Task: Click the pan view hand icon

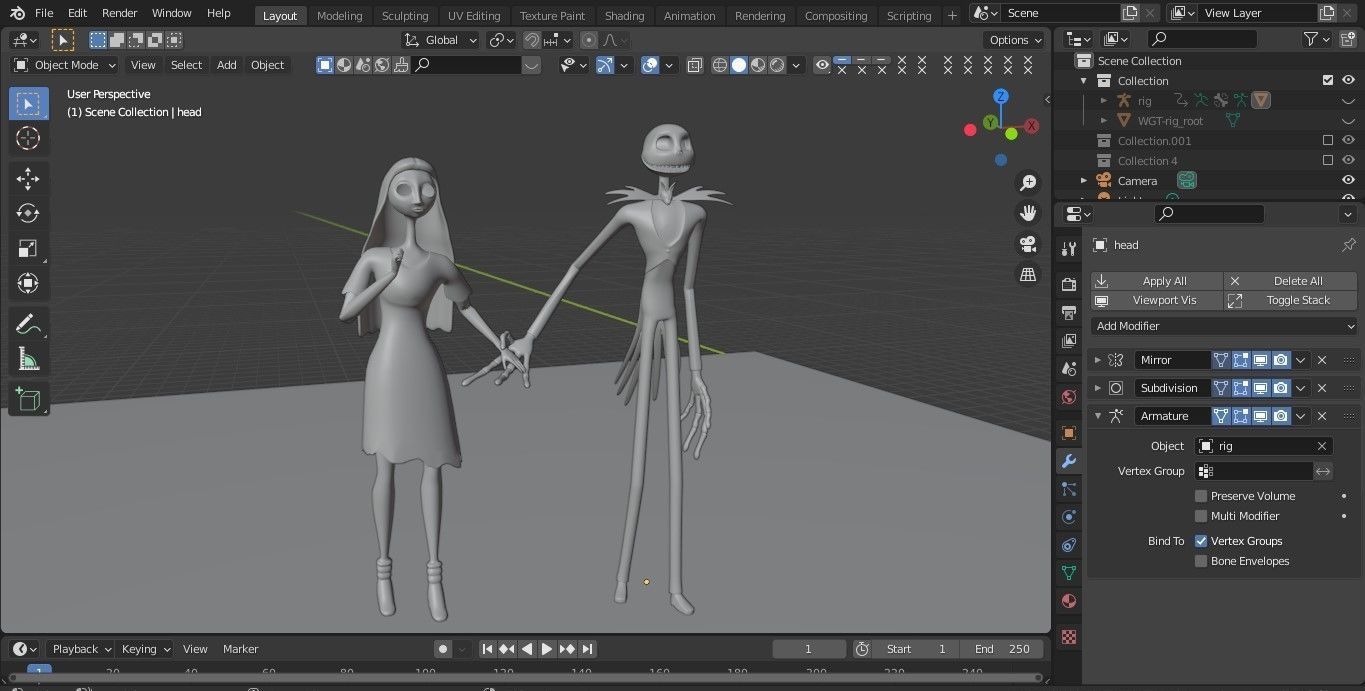Action: pos(1027,213)
